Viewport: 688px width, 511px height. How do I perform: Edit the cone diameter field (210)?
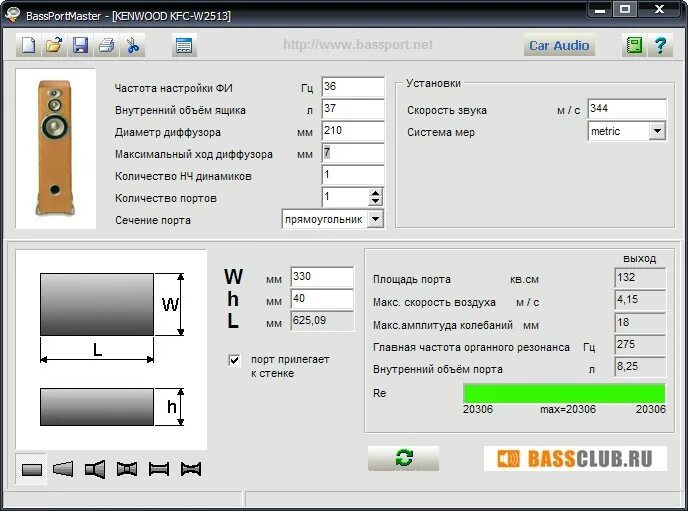[353, 130]
